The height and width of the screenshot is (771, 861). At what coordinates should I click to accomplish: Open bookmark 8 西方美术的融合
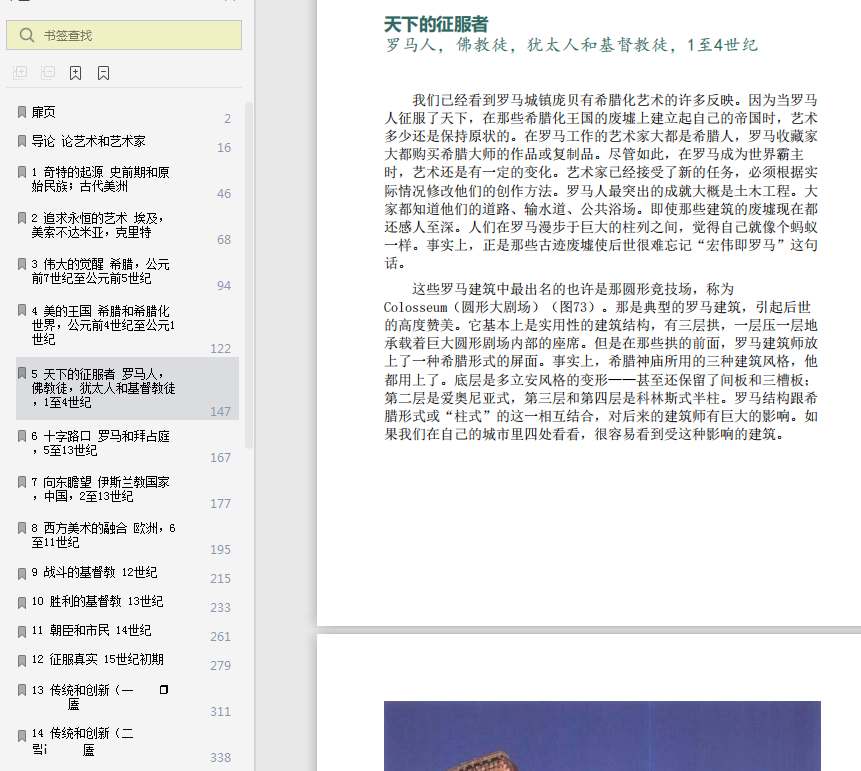(103, 535)
